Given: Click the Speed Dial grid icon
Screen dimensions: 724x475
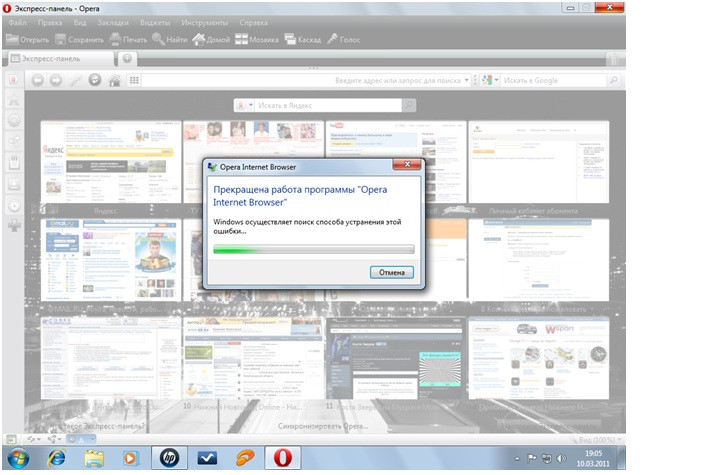Looking at the screenshot, I should tap(134, 80).
